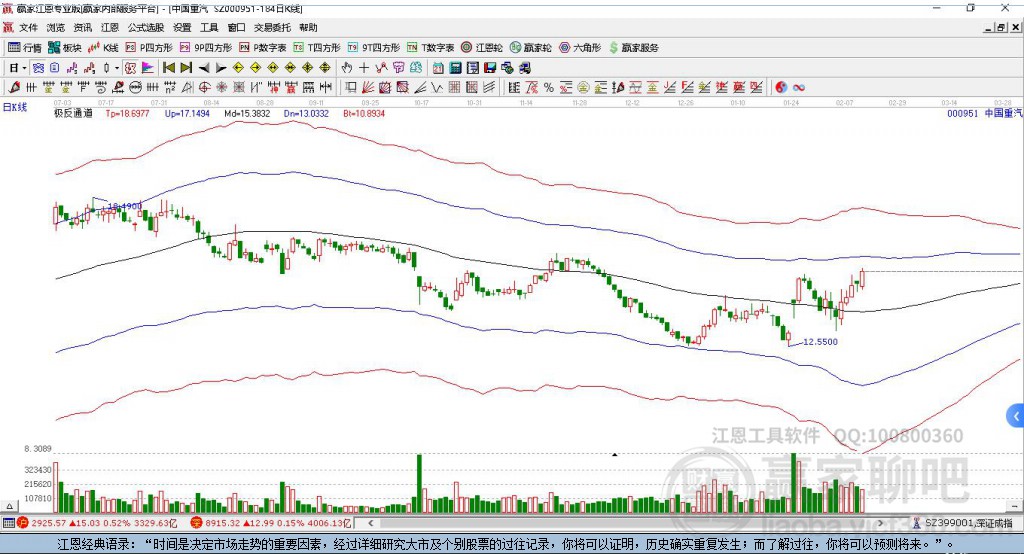Click the 极反通道 indicator name
This screenshot has width=1024, height=554.
73,113
